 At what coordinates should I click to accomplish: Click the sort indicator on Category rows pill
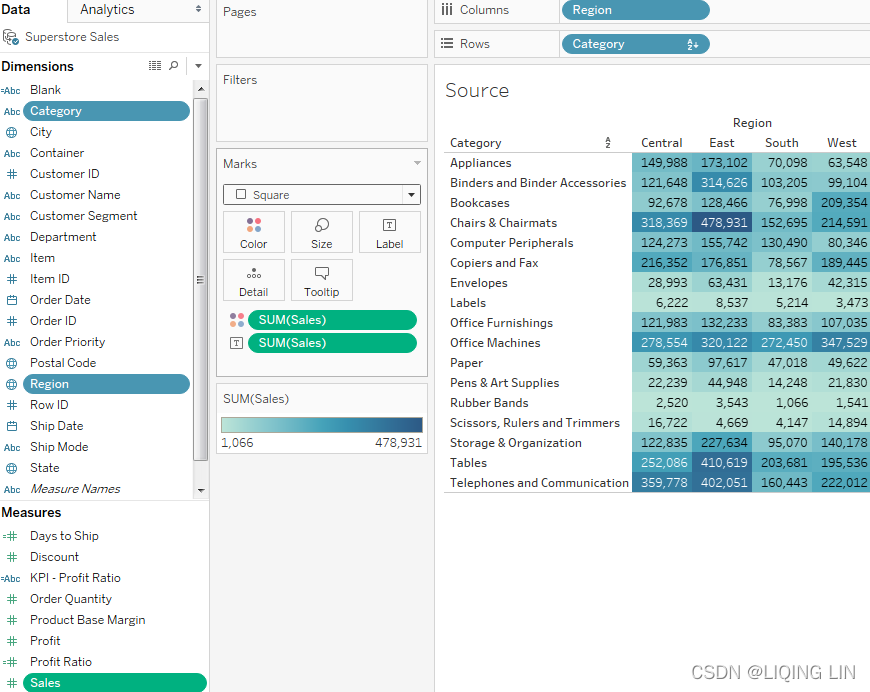coord(692,44)
